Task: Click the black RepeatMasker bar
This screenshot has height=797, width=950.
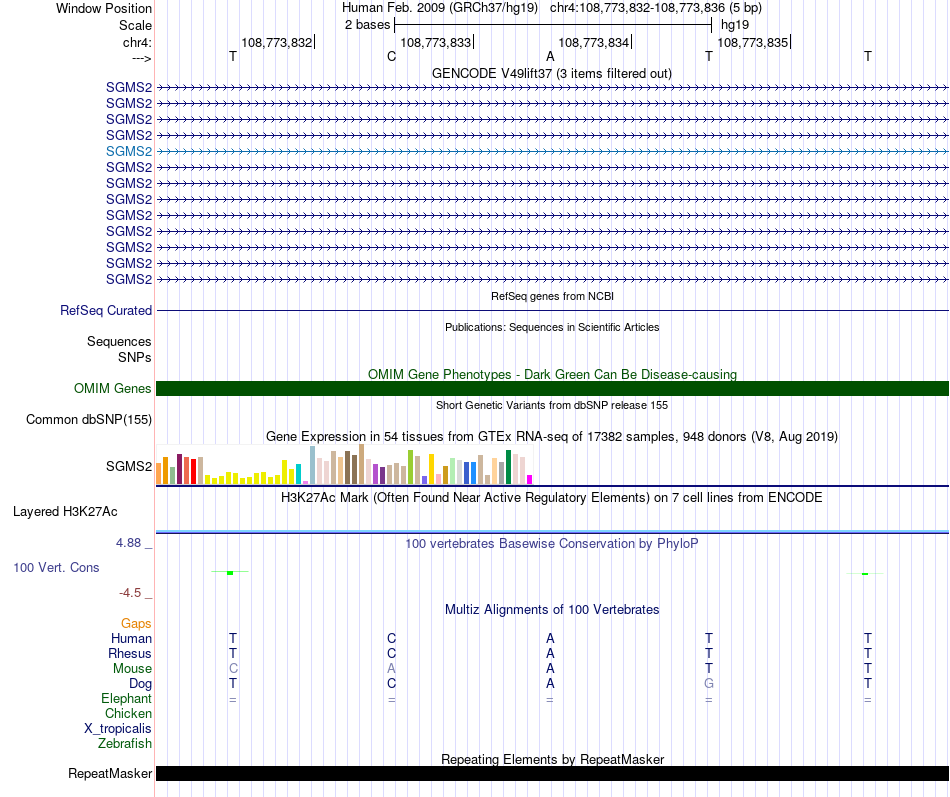Action: pyautogui.click(x=553, y=773)
